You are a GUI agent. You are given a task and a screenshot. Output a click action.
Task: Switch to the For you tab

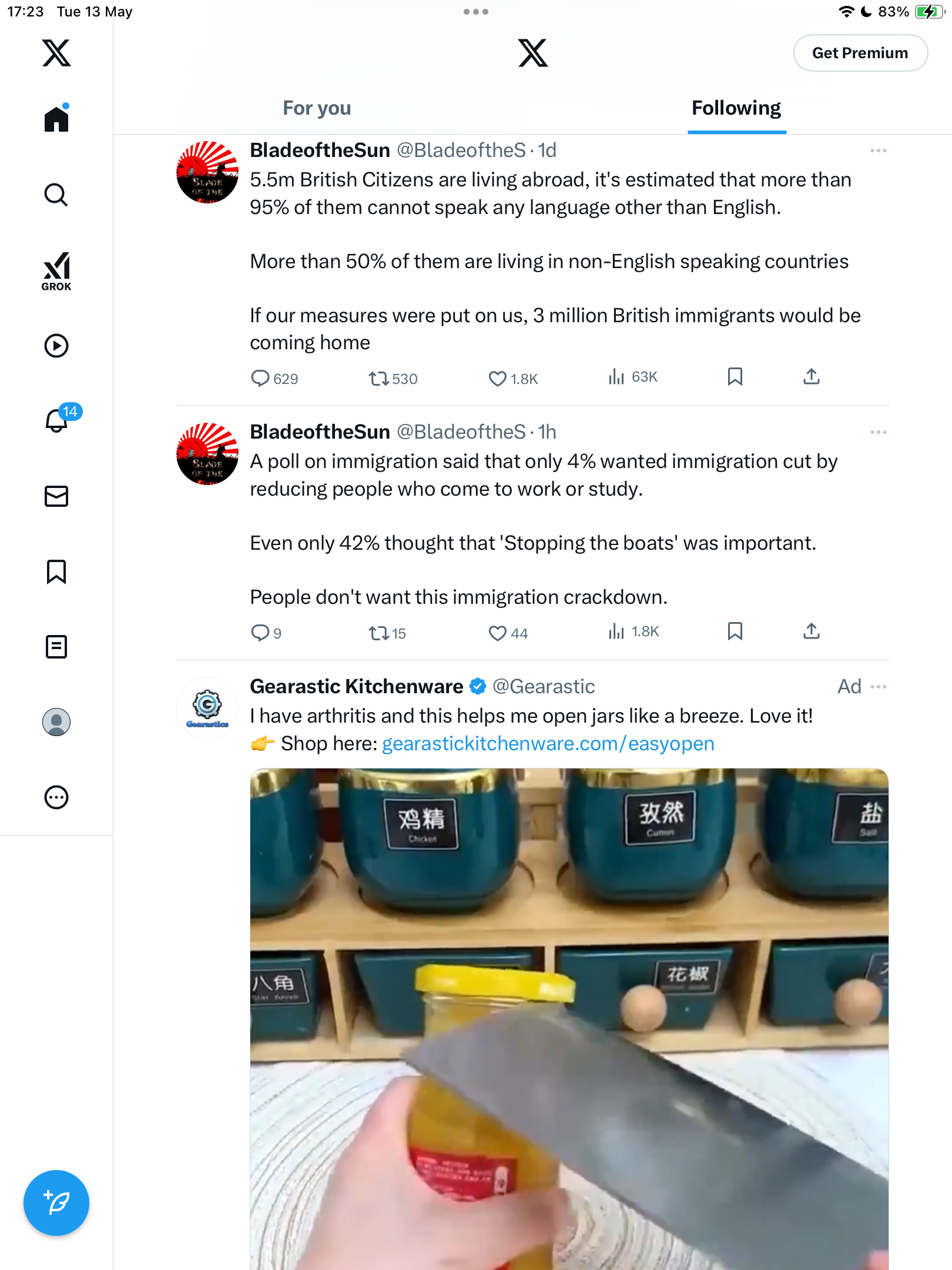click(x=317, y=108)
